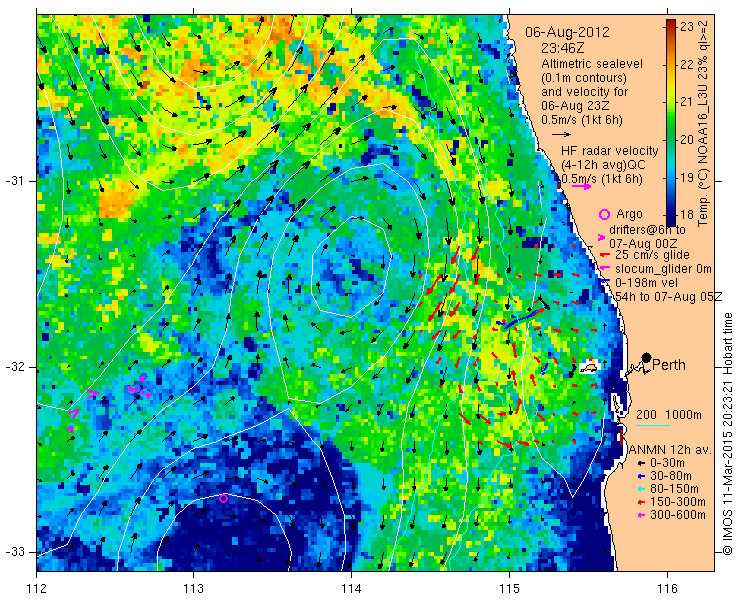Click the dark red top of temperature colorbar
The width and height of the screenshot is (740, 600).
pos(671,24)
